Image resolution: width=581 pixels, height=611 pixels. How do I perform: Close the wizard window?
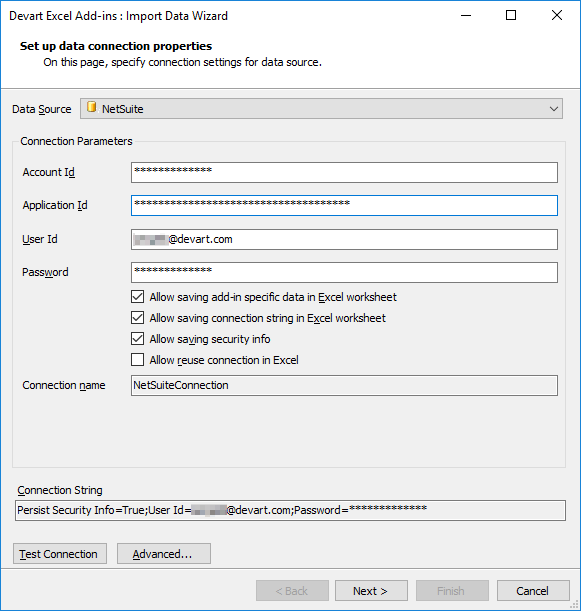(x=557, y=15)
